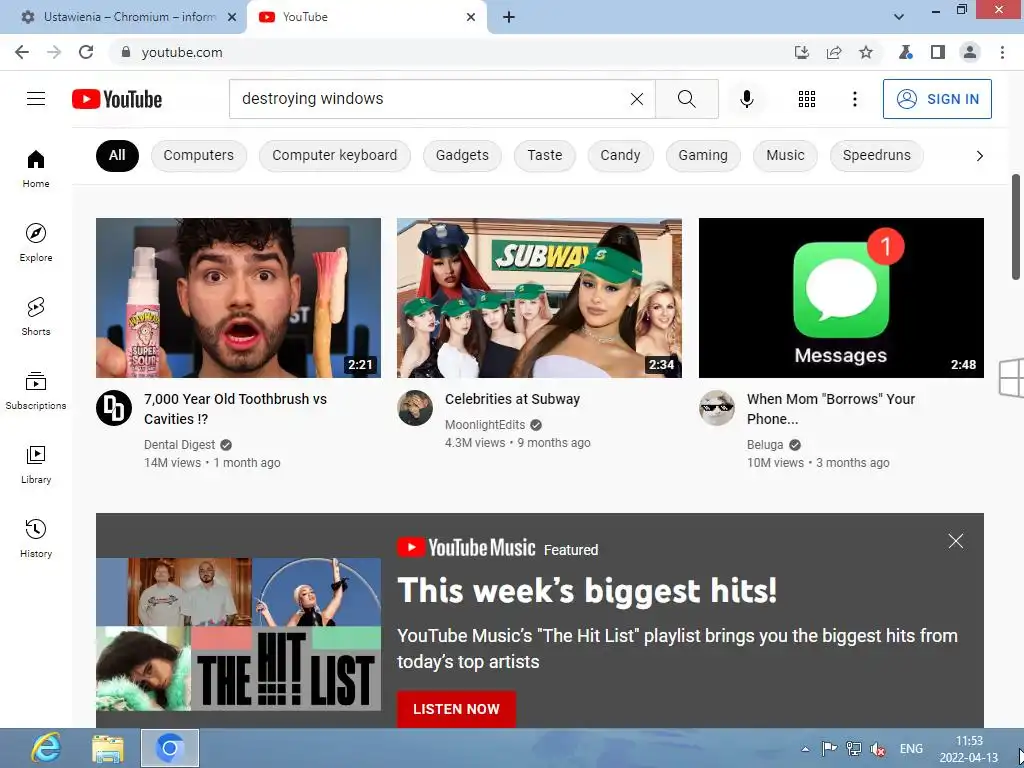Open When Mom Borrows Your Phone title
The height and width of the screenshot is (768, 1024).
[831, 409]
